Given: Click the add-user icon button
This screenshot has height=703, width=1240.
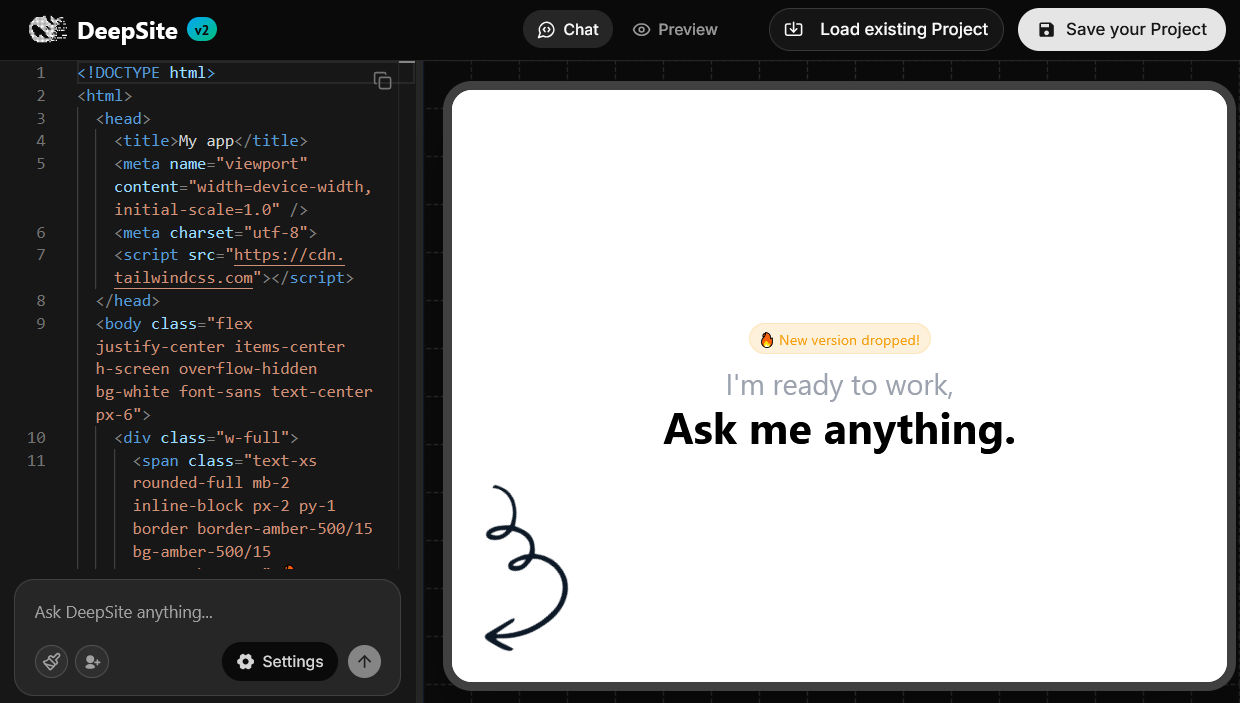Looking at the screenshot, I should [92, 661].
